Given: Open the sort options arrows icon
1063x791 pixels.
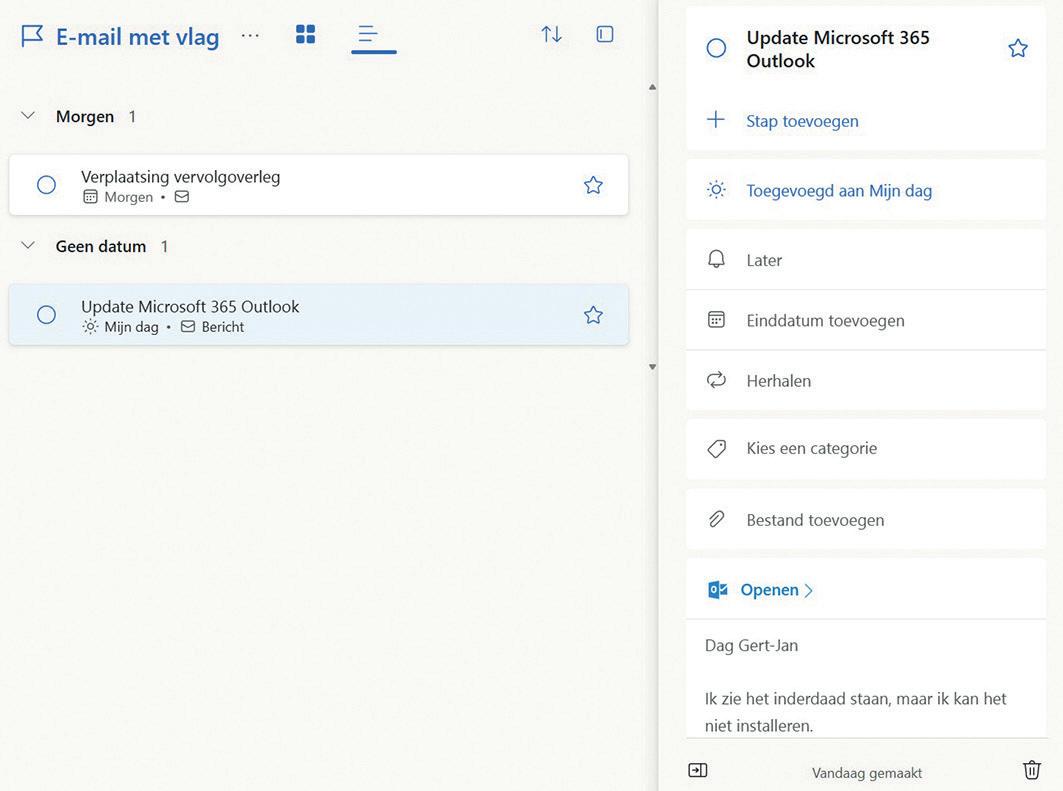Looking at the screenshot, I should point(551,34).
